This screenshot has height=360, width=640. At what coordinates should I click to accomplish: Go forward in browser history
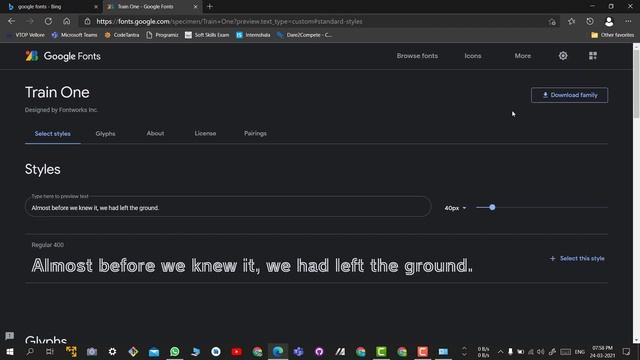click(30, 21)
